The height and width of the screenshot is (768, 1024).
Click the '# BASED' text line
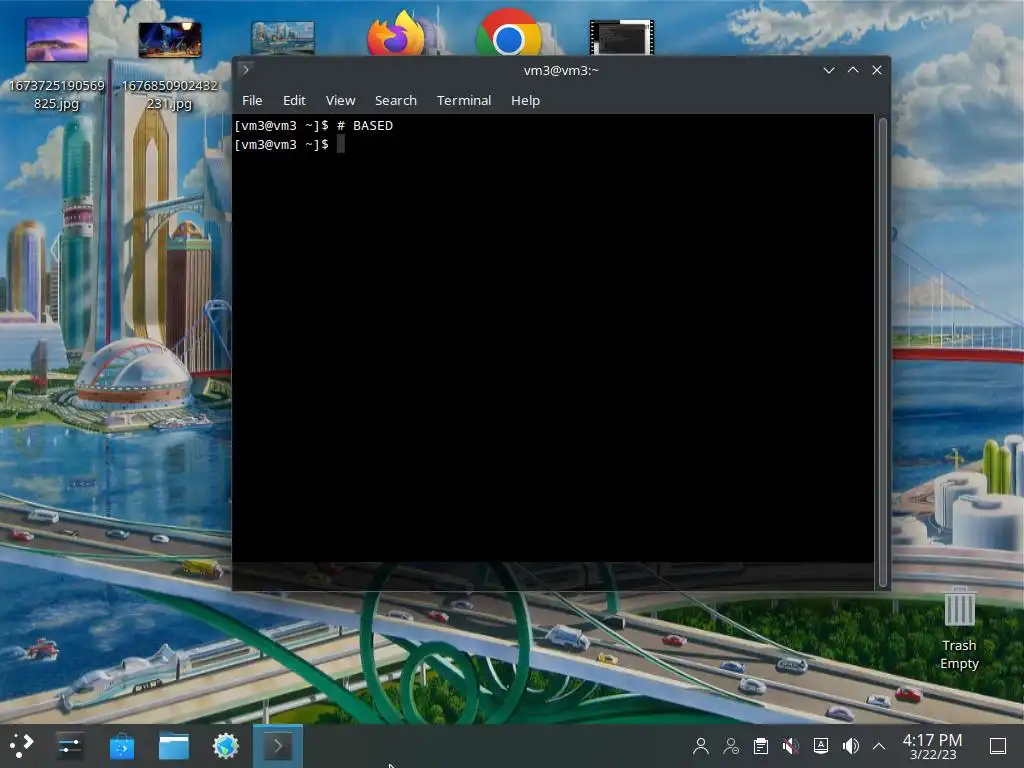tap(365, 125)
